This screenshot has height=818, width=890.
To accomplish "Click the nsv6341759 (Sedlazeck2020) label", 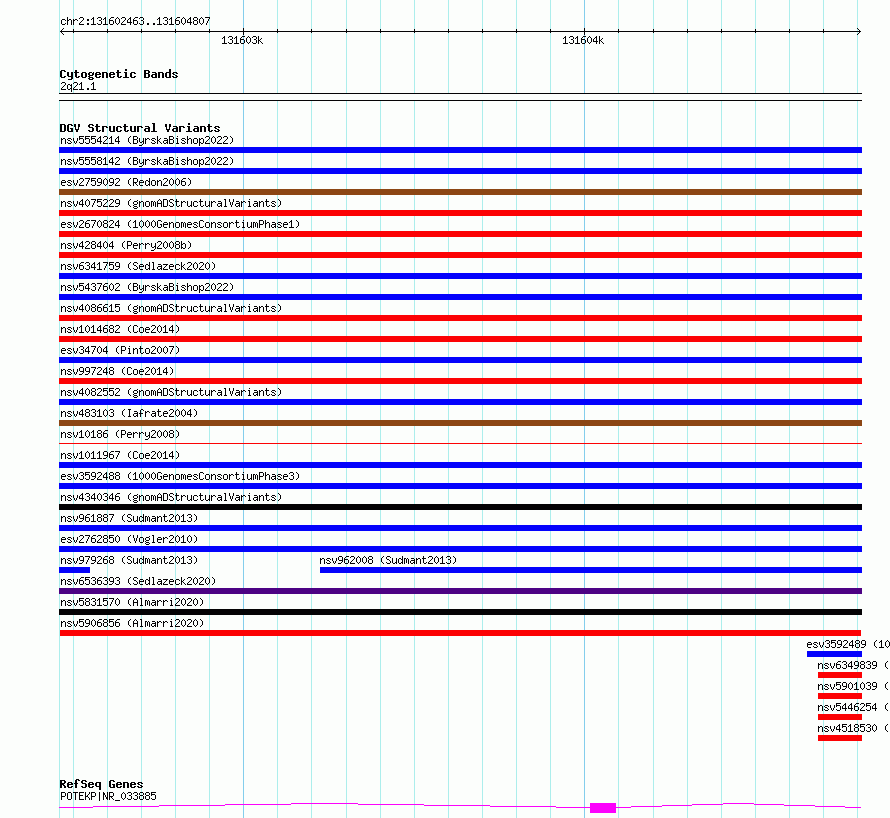I will (x=138, y=266).
